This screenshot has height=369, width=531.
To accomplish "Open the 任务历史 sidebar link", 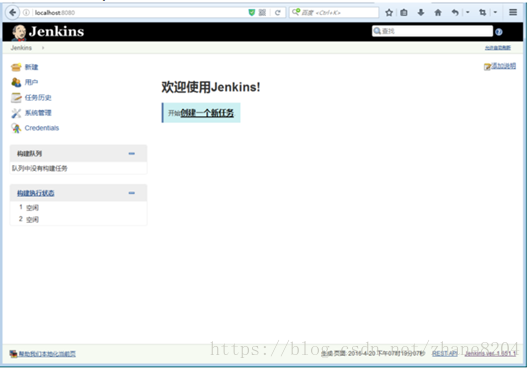I will coord(38,97).
